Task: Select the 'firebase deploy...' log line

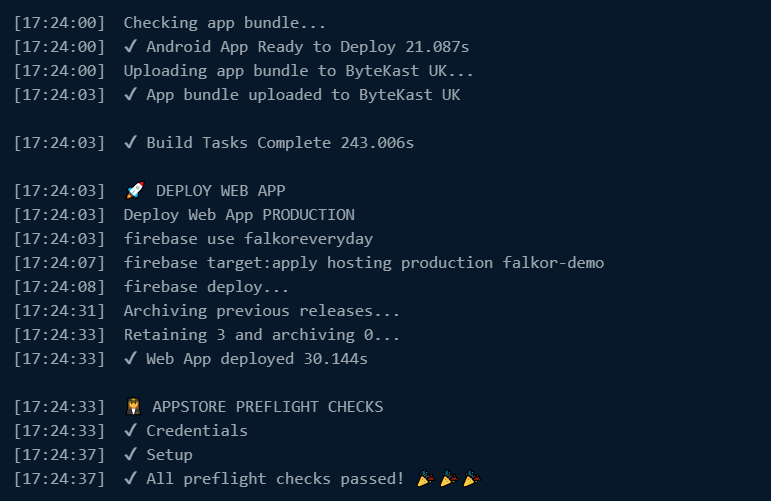Action: tap(206, 287)
